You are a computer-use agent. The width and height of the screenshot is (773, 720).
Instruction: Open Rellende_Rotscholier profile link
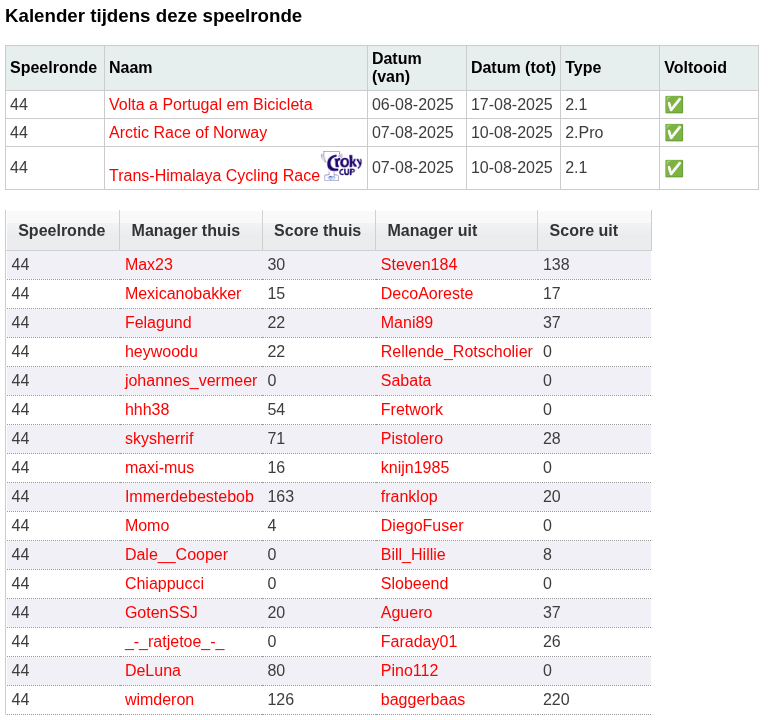pyautogui.click(x=457, y=352)
